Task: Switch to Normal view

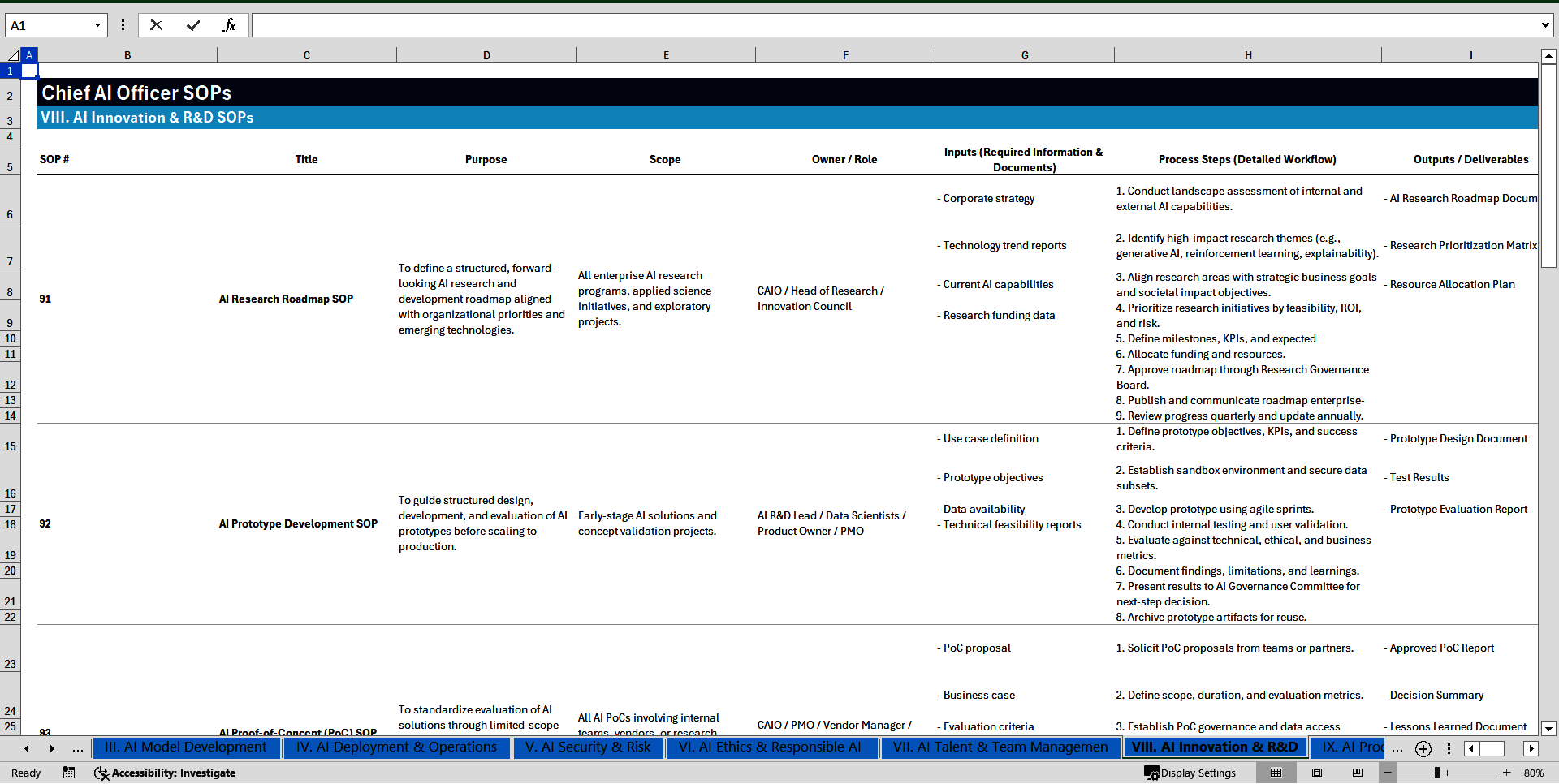Action: coord(1276,773)
